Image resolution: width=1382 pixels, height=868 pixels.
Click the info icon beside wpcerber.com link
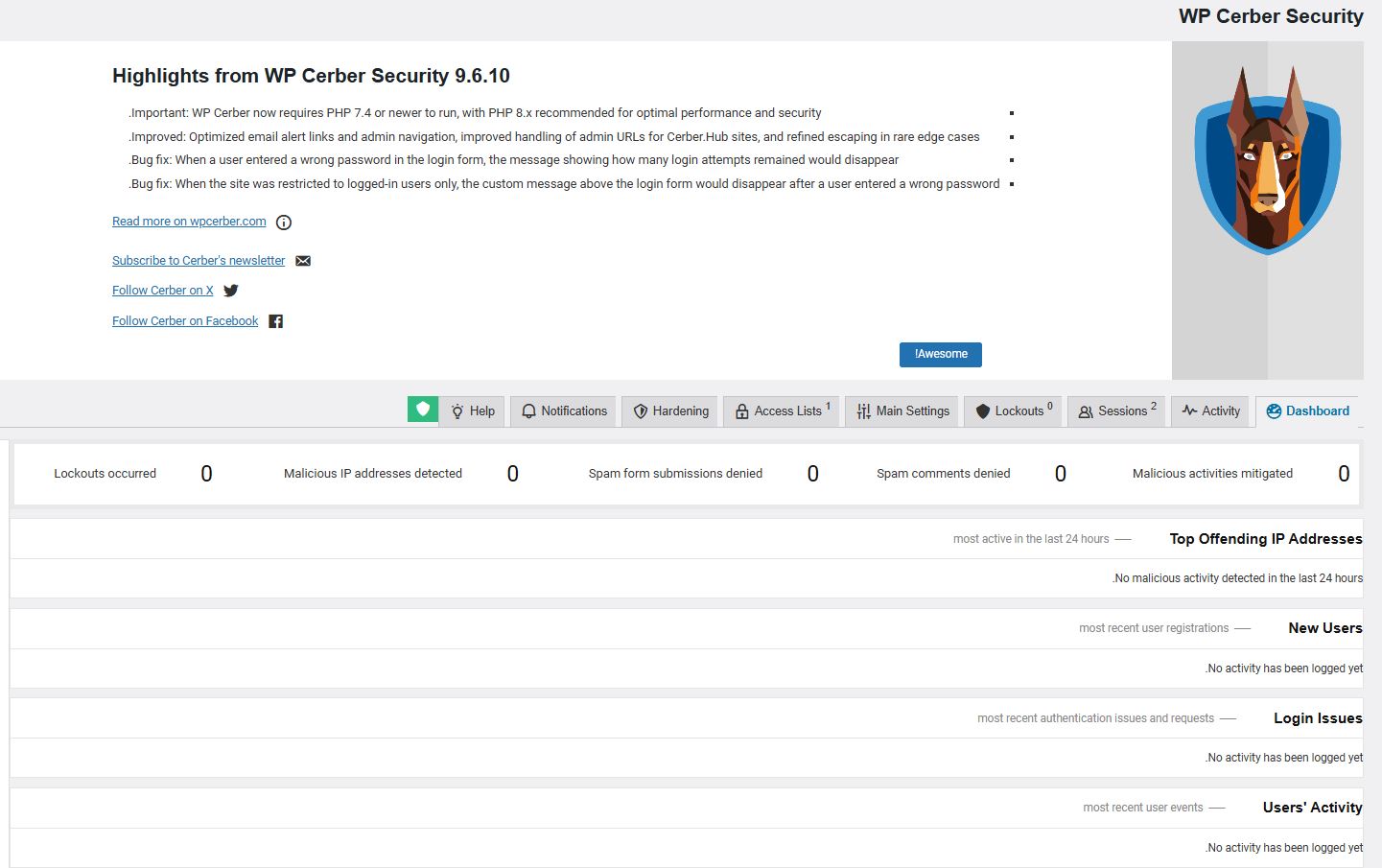point(284,223)
